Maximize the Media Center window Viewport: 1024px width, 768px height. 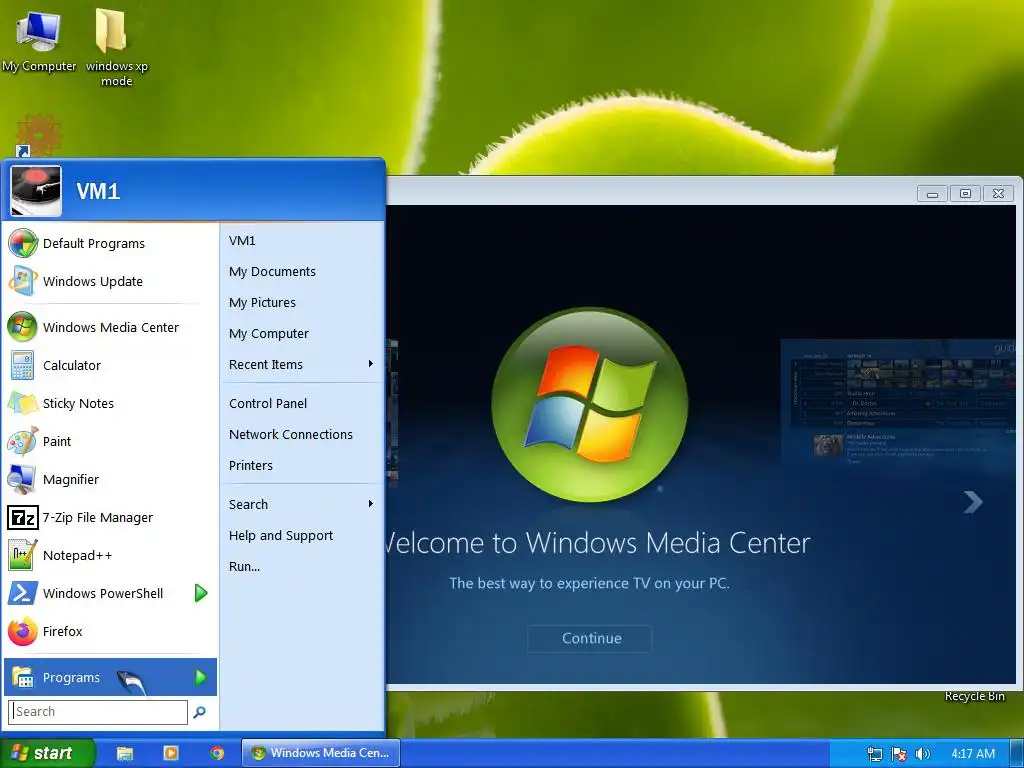point(965,193)
